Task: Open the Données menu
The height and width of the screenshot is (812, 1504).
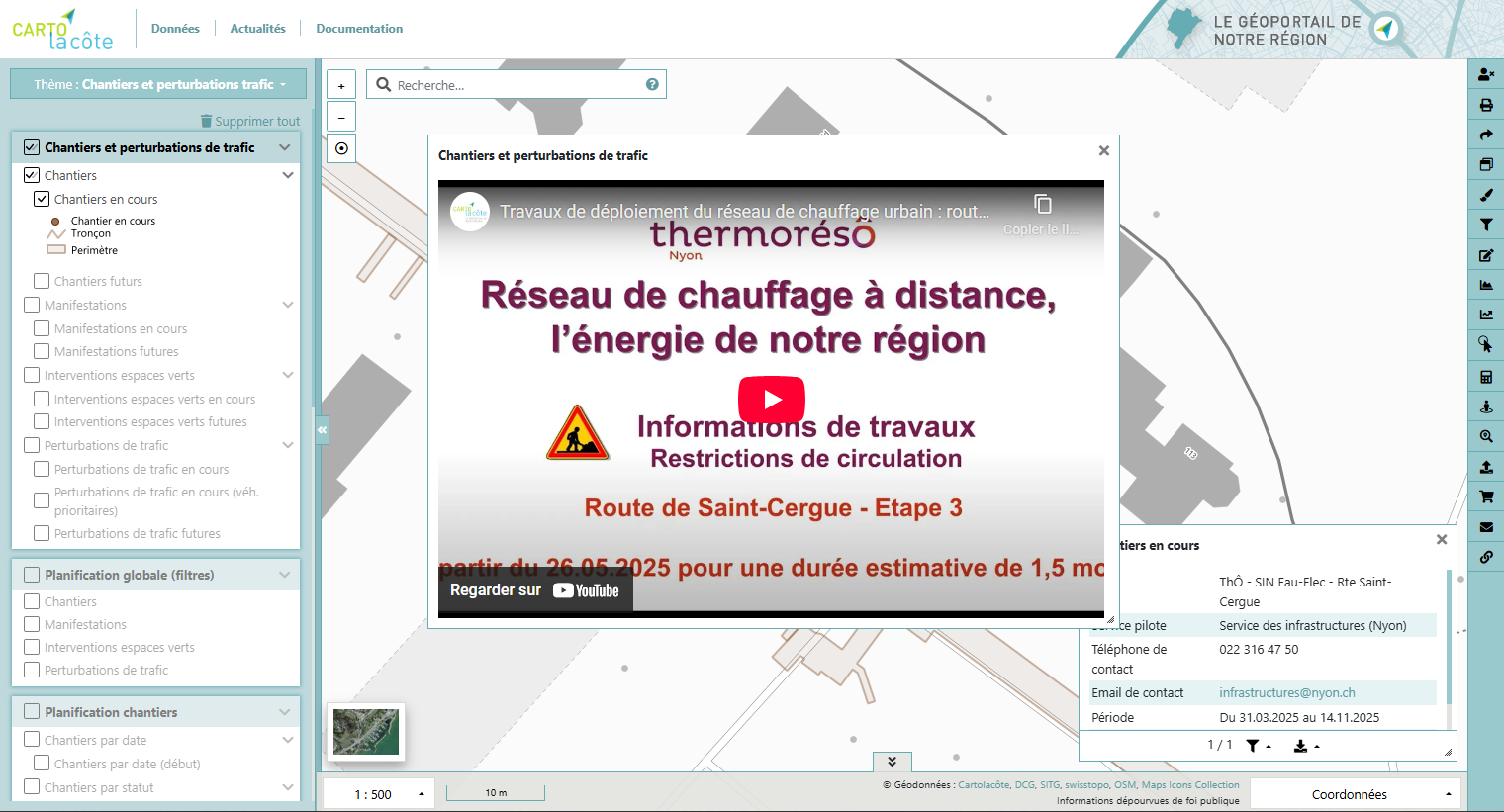Action: click(x=175, y=29)
